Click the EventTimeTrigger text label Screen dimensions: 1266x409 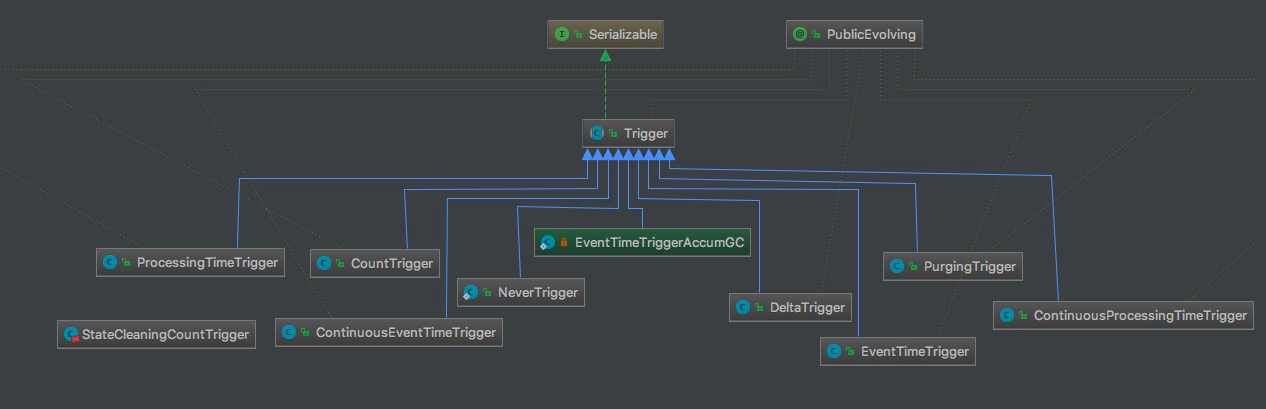click(914, 351)
